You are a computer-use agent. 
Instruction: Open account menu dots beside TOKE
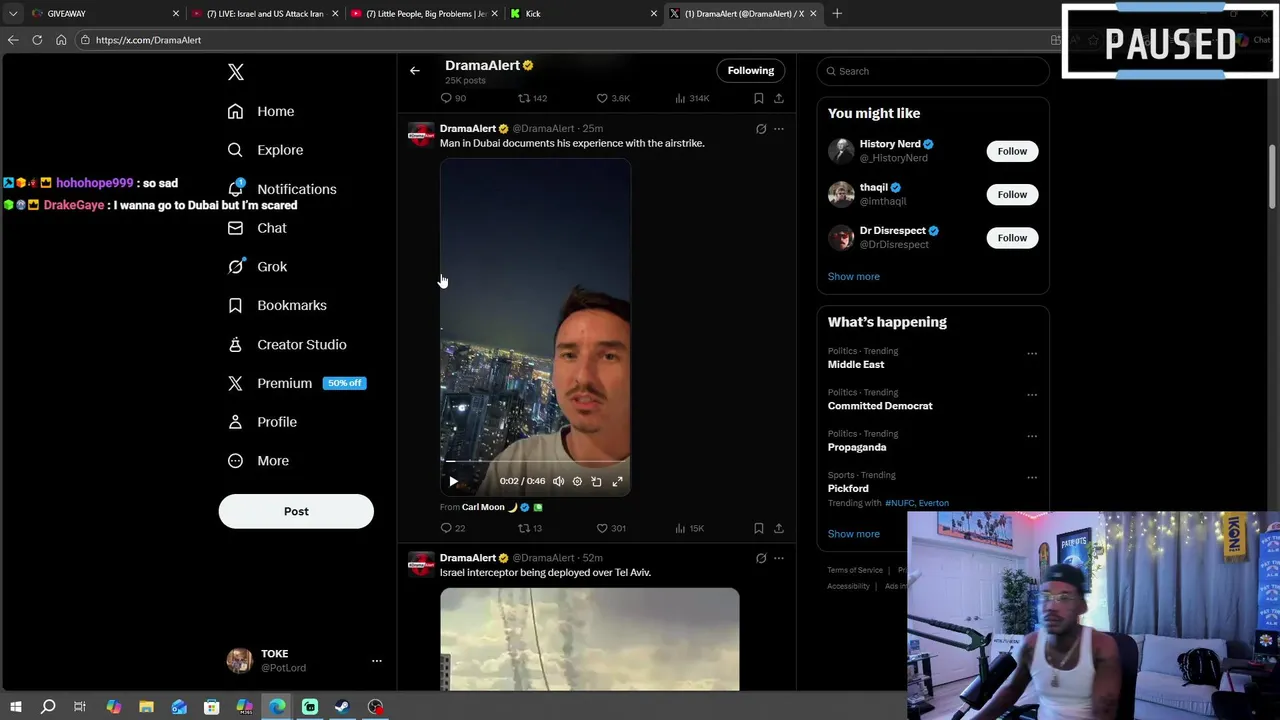pos(377,661)
